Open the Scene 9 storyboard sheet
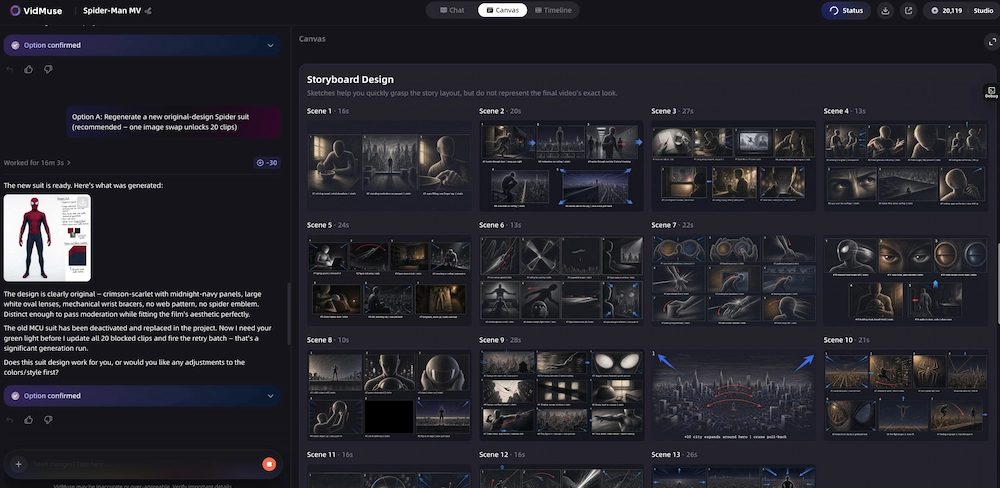 [561, 395]
